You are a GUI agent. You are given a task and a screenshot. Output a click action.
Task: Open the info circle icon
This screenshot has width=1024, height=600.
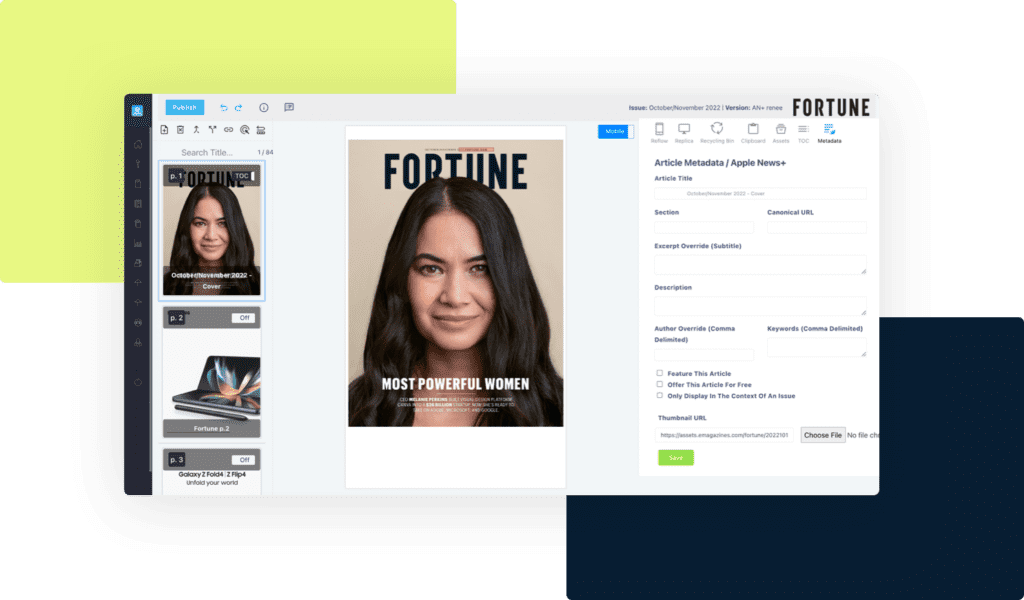(x=264, y=108)
